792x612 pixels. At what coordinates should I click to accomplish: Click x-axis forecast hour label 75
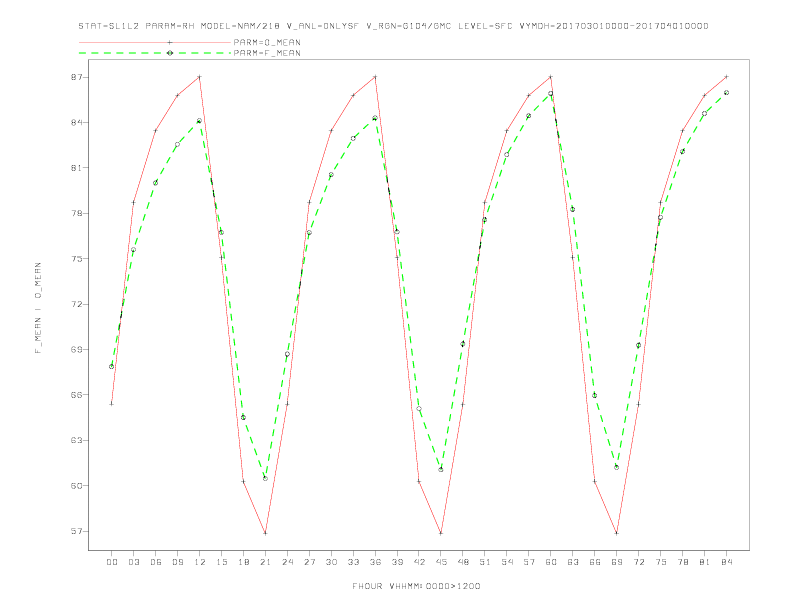(661, 562)
